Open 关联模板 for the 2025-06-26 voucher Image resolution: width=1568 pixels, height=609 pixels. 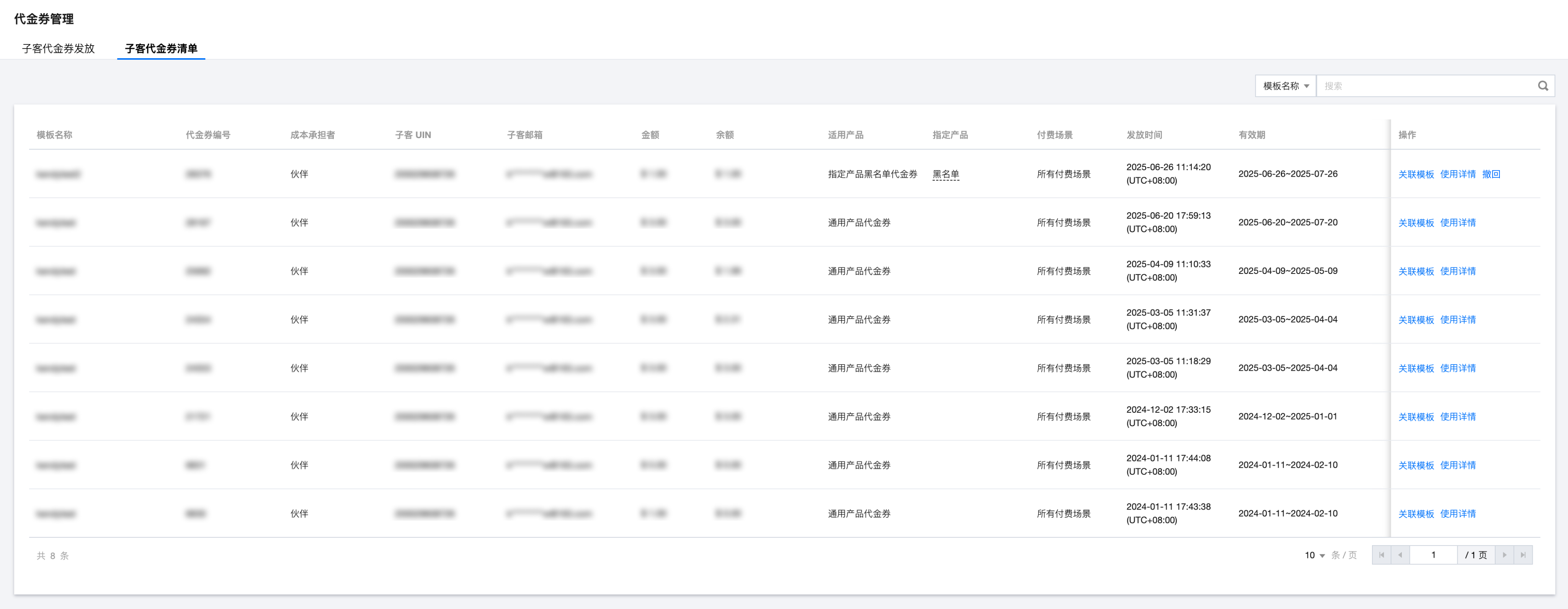[x=1416, y=174]
